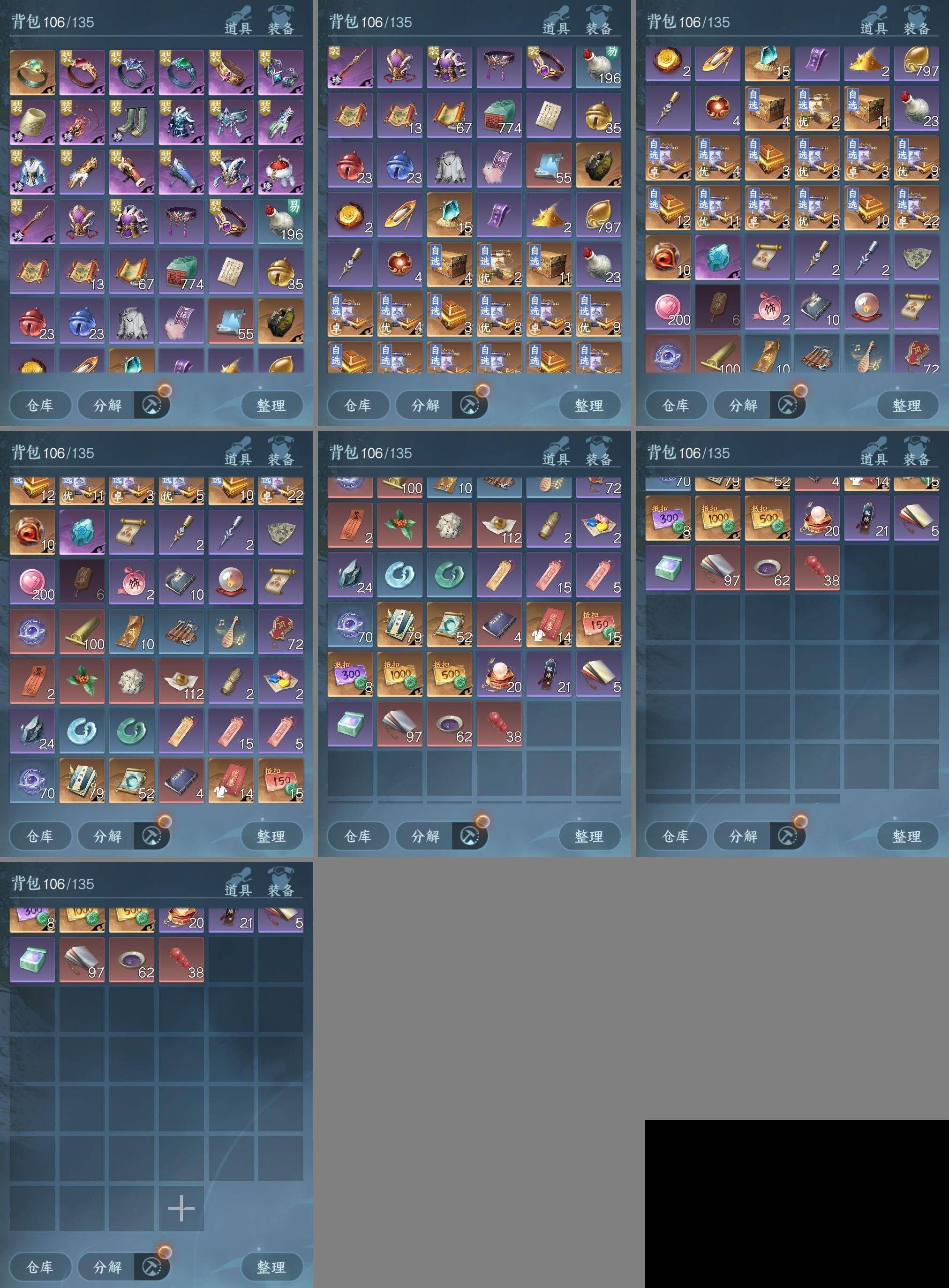
Task: Click the plus slot to expand backpack
Action: tap(181, 1208)
